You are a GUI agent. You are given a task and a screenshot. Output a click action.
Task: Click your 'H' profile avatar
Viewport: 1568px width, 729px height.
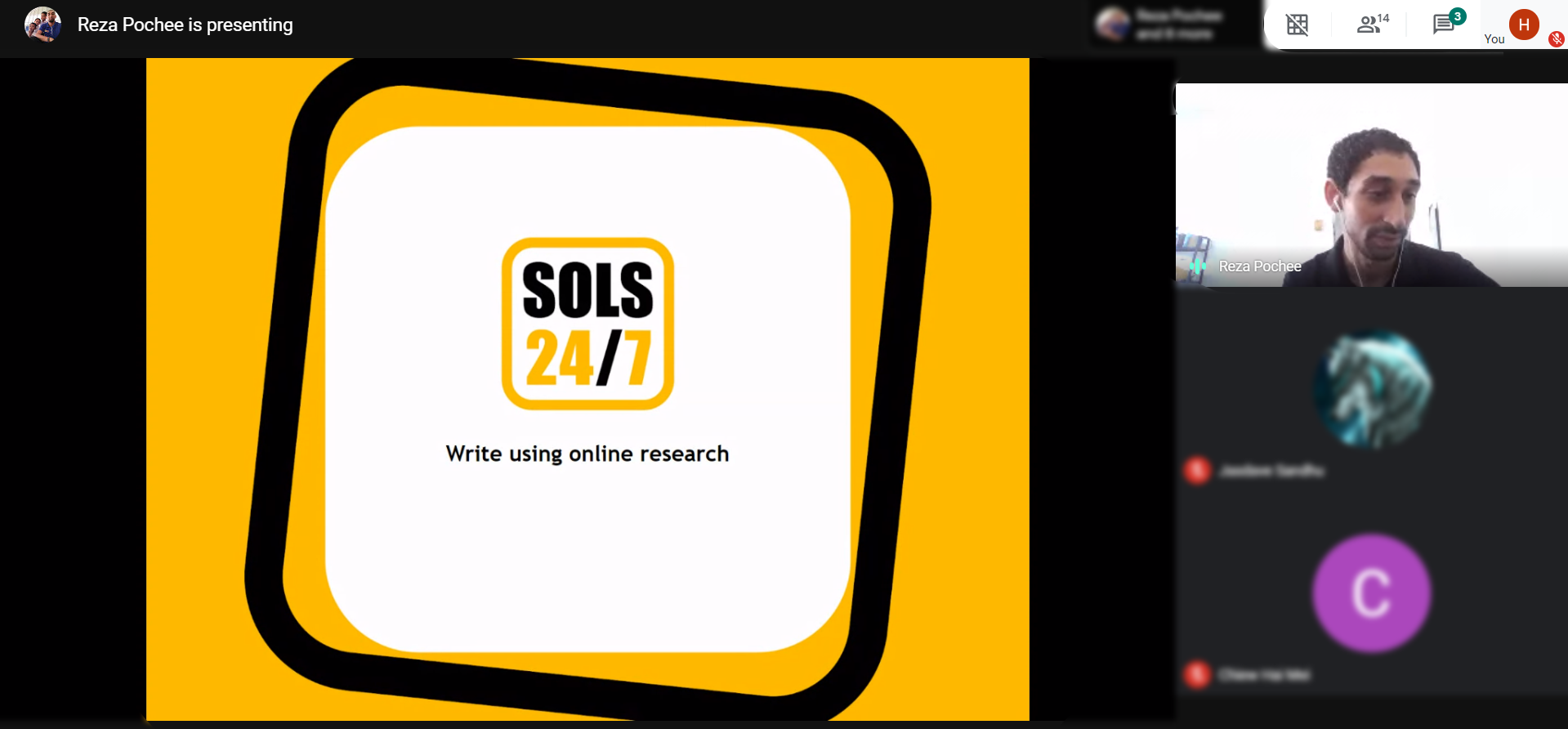[1524, 25]
